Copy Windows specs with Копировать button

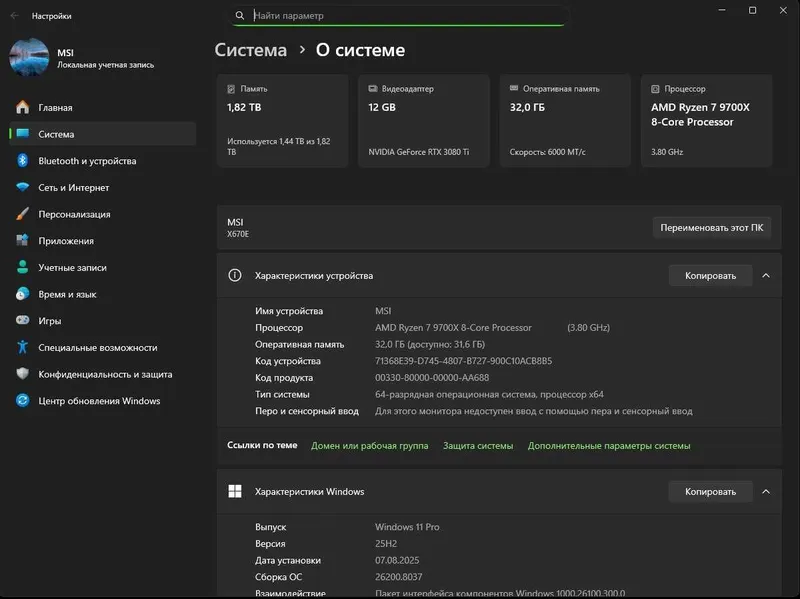pos(710,491)
